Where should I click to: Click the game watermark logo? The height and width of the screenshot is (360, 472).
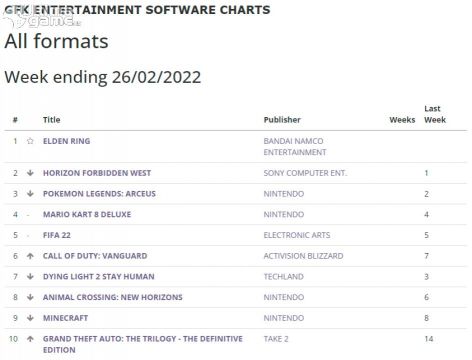point(42,18)
